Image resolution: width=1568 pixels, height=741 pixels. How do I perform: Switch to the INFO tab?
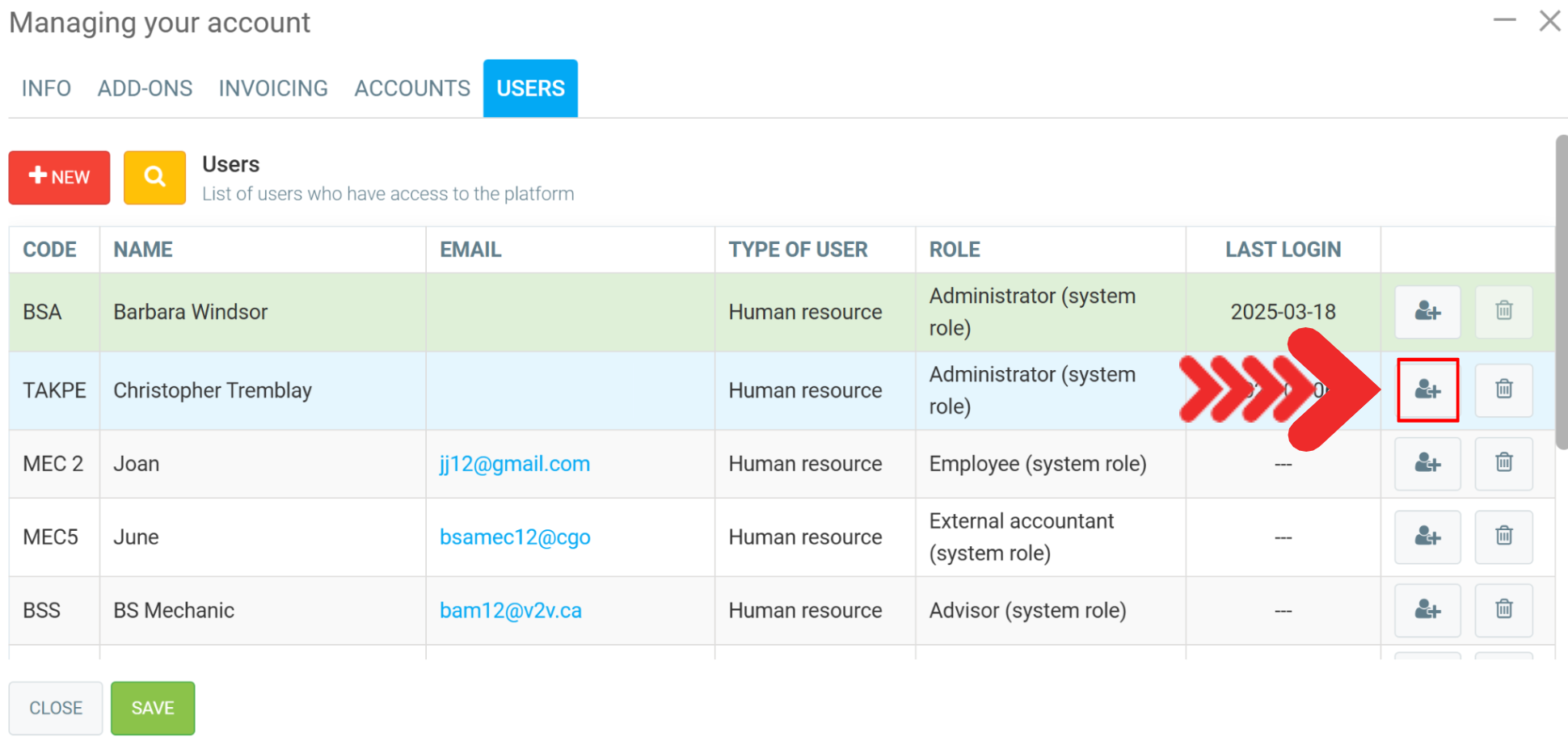[x=46, y=88]
